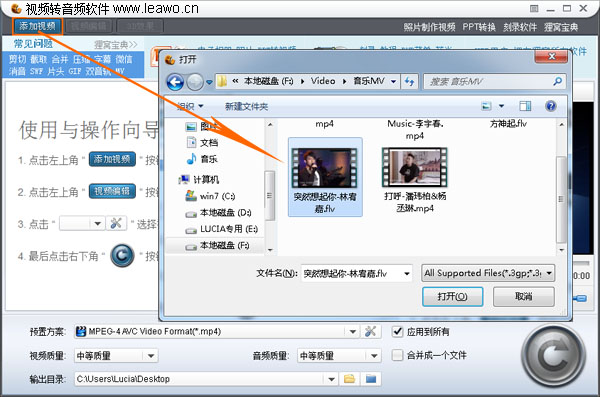Click the 添加视频 button in top toolbar
Image resolution: width=600 pixels, height=397 pixels.
(37, 26)
